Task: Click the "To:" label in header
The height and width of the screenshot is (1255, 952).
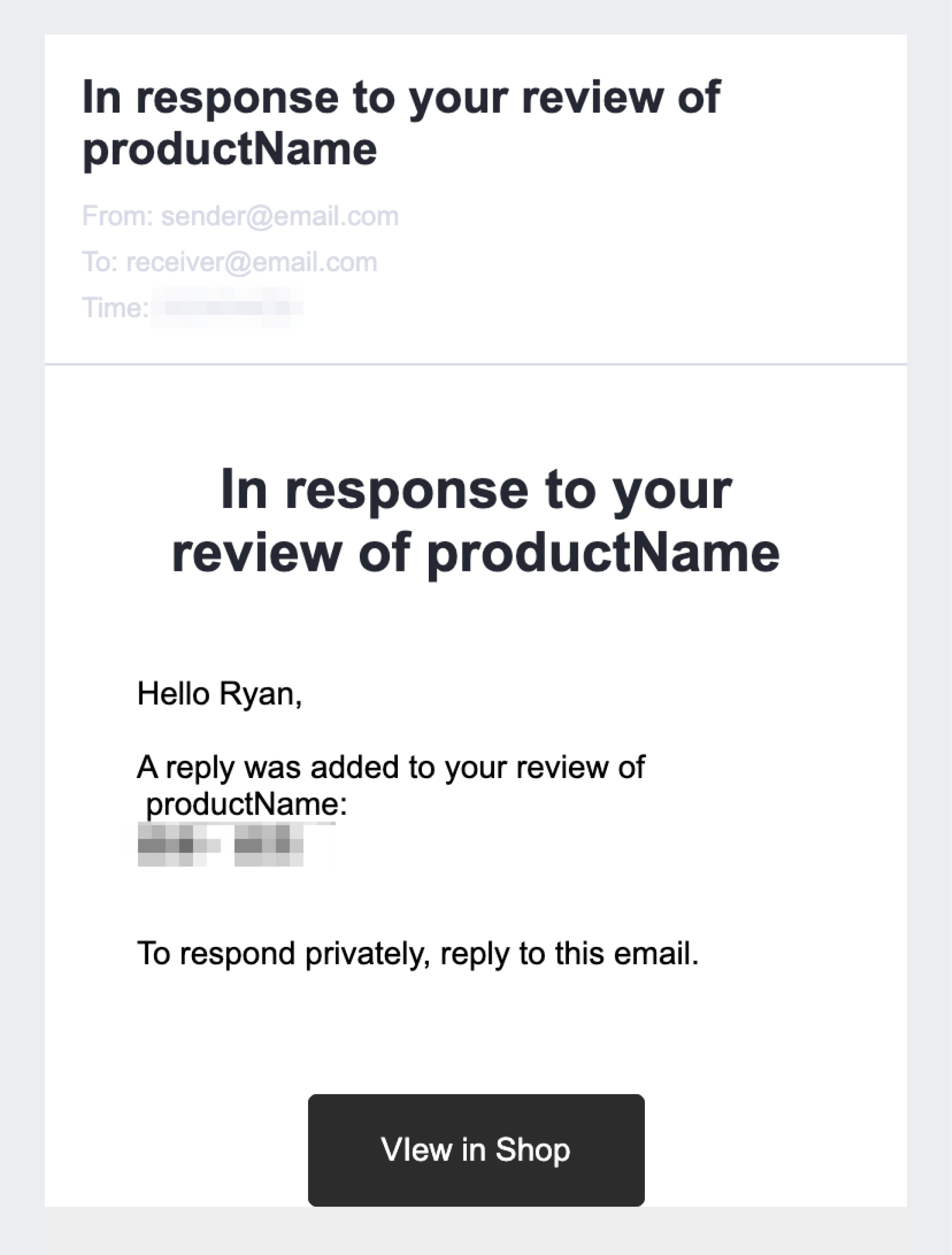Action: (x=100, y=262)
